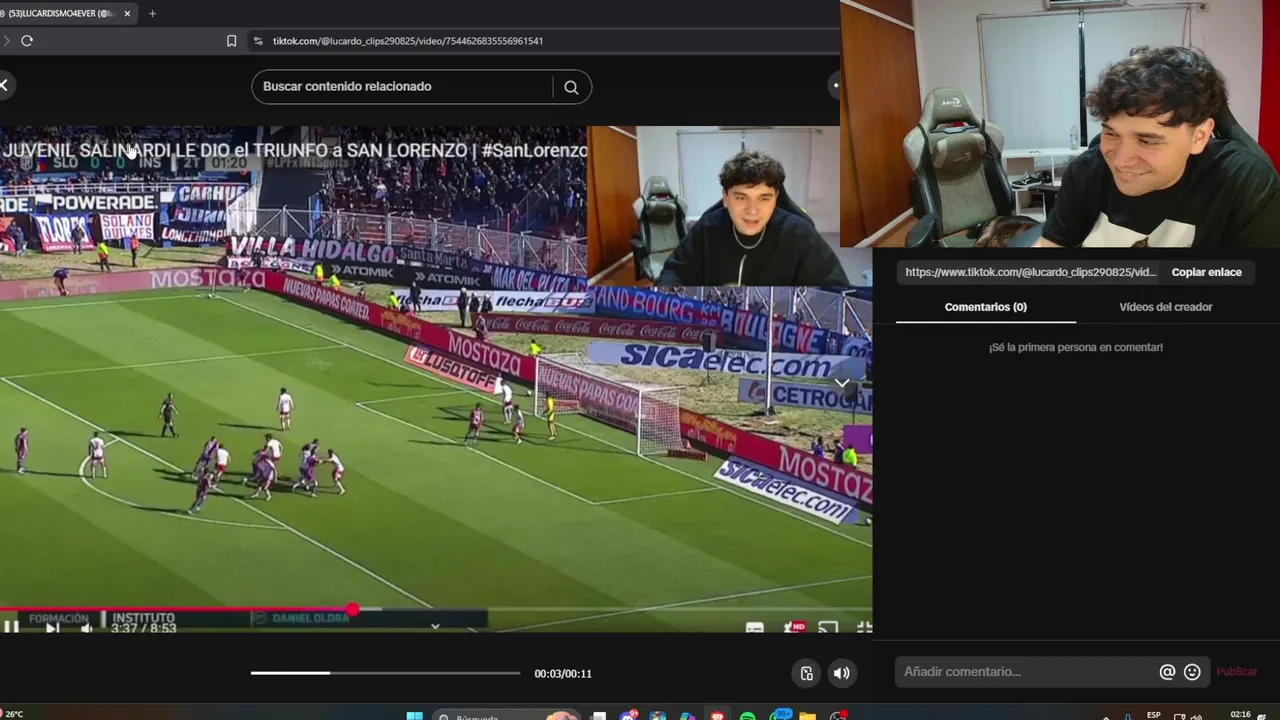Viewport: 1280px width, 720px height.
Task: Pause the embedded video with pause icon
Action: [x=11, y=627]
